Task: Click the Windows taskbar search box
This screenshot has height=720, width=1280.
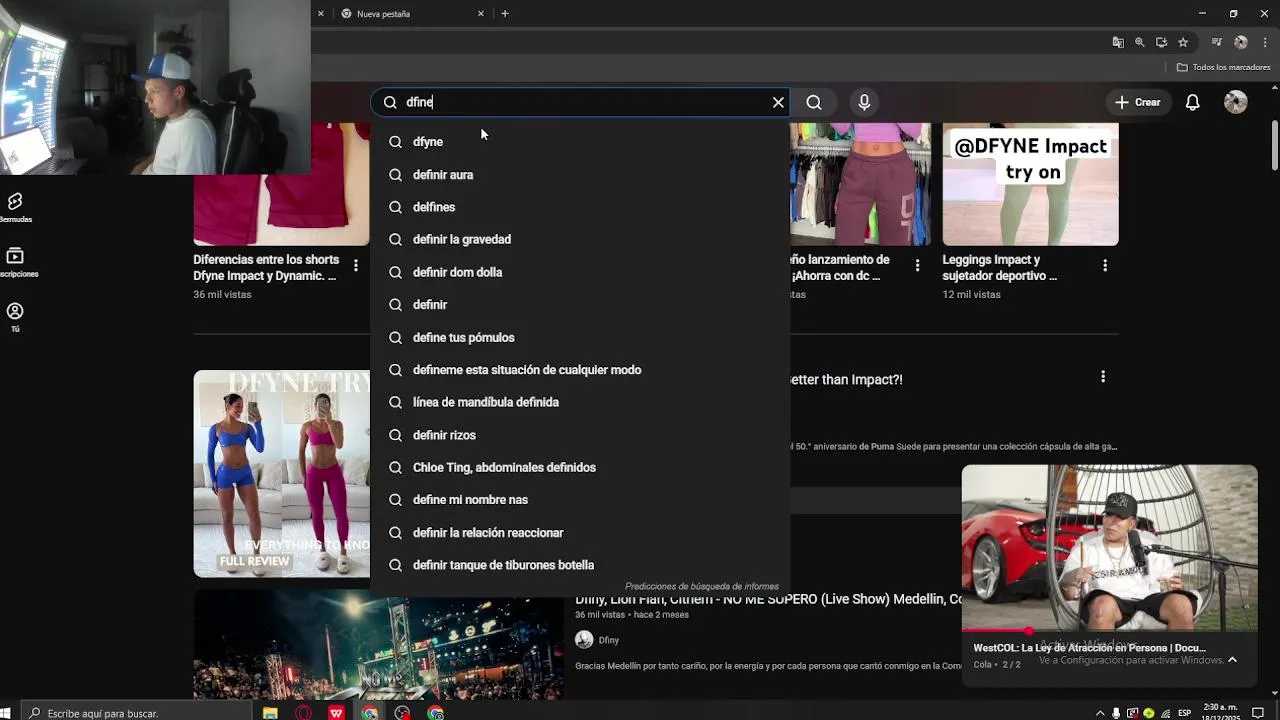Action: click(136, 713)
